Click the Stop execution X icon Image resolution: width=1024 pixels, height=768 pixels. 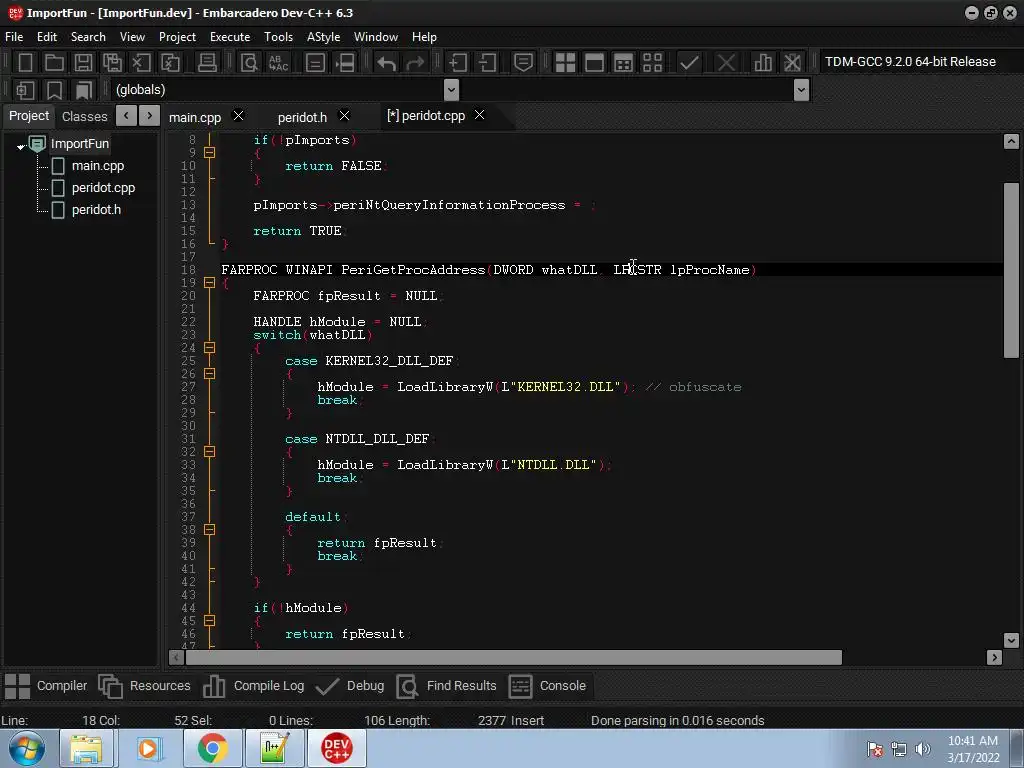tap(726, 63)
